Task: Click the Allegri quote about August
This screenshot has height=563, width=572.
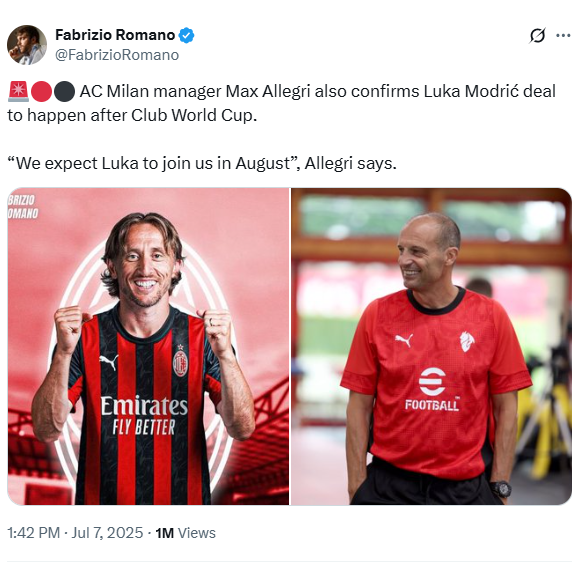Action: (x=202, y=163)
